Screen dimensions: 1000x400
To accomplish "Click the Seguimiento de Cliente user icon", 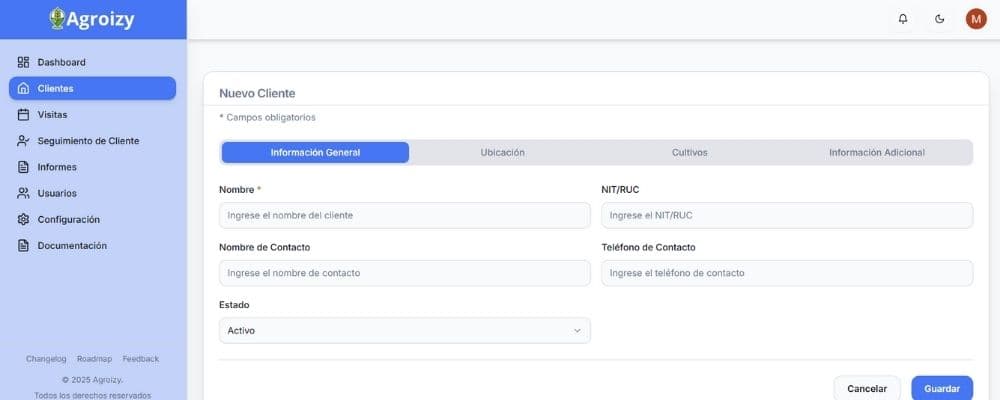I will coord(24,141).
